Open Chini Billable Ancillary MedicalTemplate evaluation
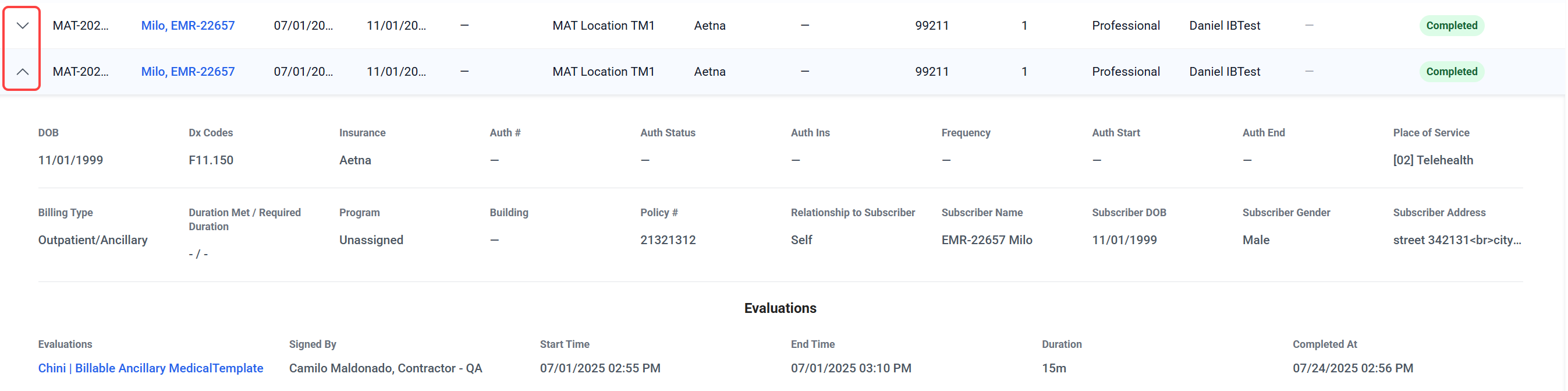This screenshot has width=1568, height=391. [x=150, y=368]
